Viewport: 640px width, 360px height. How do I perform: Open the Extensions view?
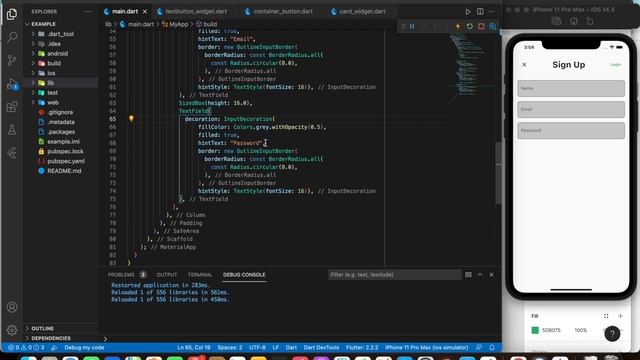point(12,107)
